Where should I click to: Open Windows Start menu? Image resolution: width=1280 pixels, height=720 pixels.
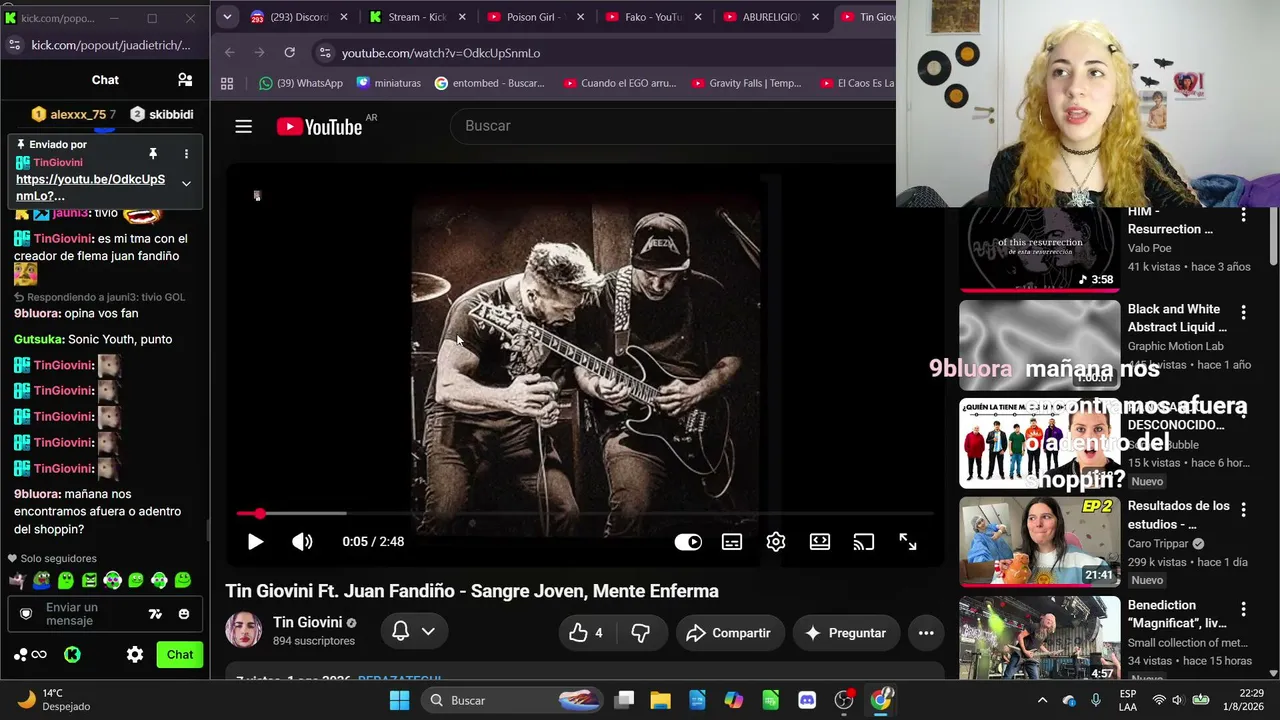point(399,700)
